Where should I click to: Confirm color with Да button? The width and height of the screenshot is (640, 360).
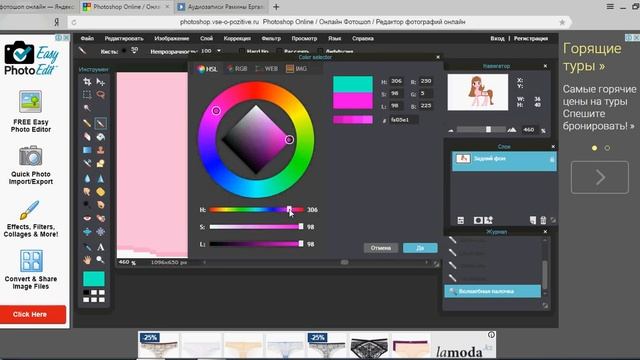pos(420,248)
